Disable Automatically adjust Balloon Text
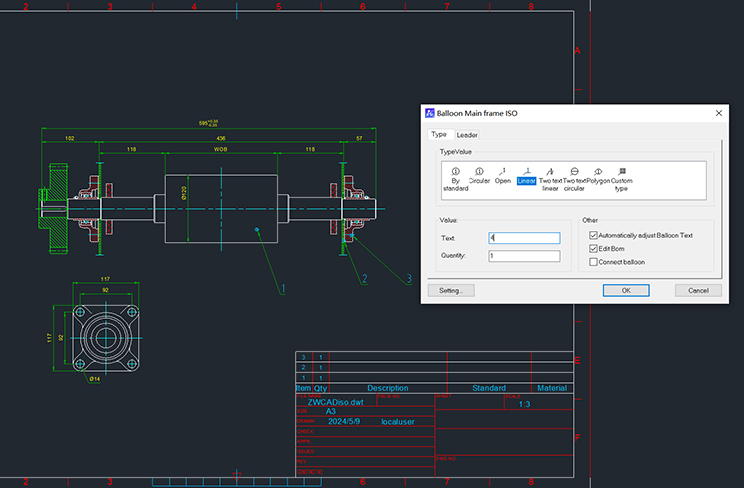 click(594, 235)
